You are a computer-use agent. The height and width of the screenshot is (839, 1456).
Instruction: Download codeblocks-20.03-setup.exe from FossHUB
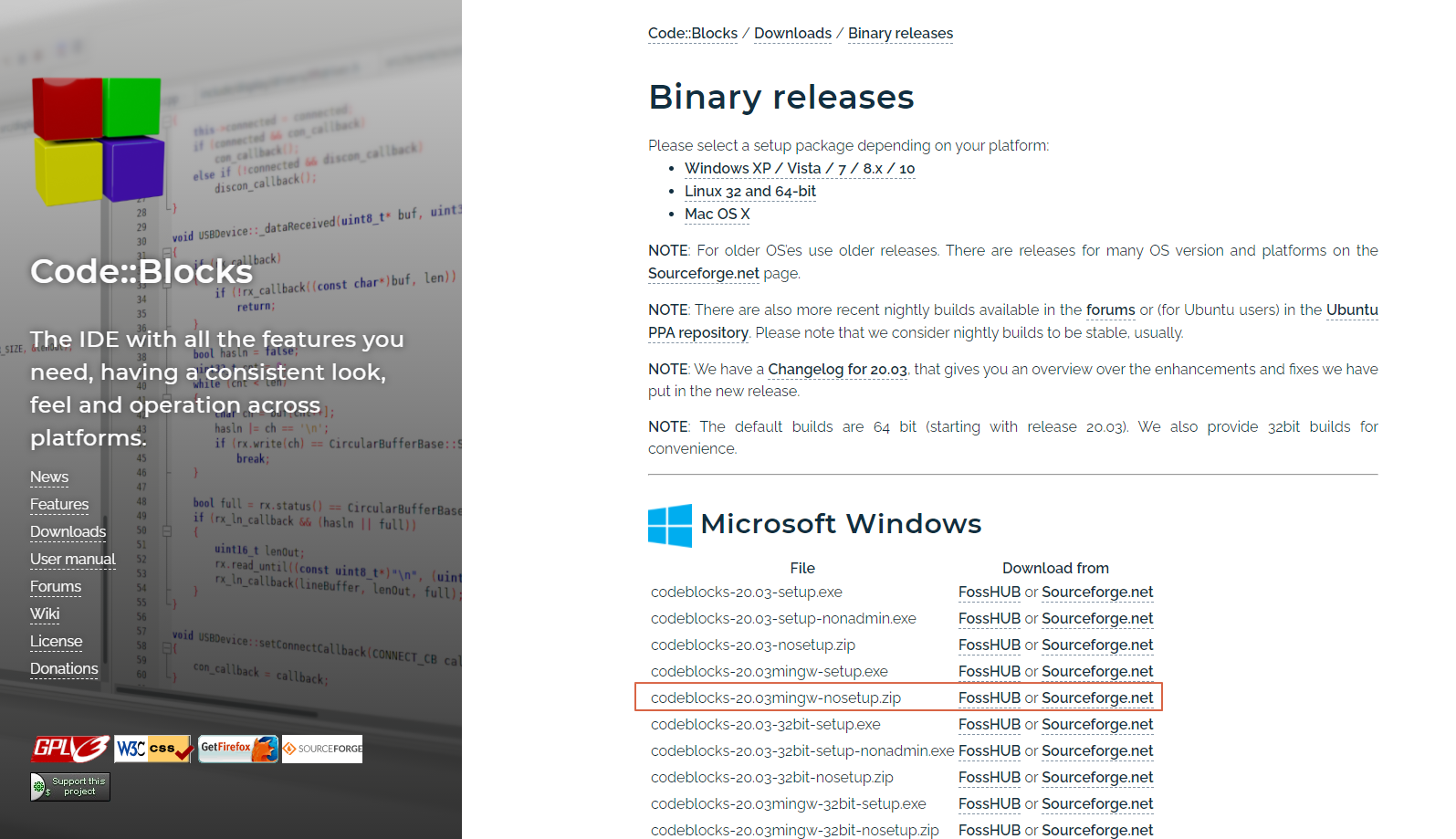[990, 593]
